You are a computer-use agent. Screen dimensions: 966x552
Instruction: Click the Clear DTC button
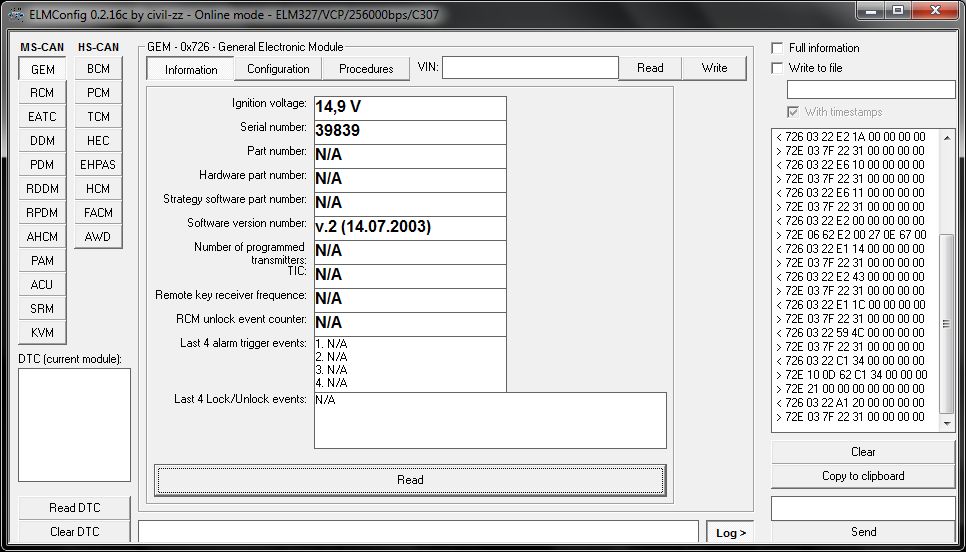(75, 532)
